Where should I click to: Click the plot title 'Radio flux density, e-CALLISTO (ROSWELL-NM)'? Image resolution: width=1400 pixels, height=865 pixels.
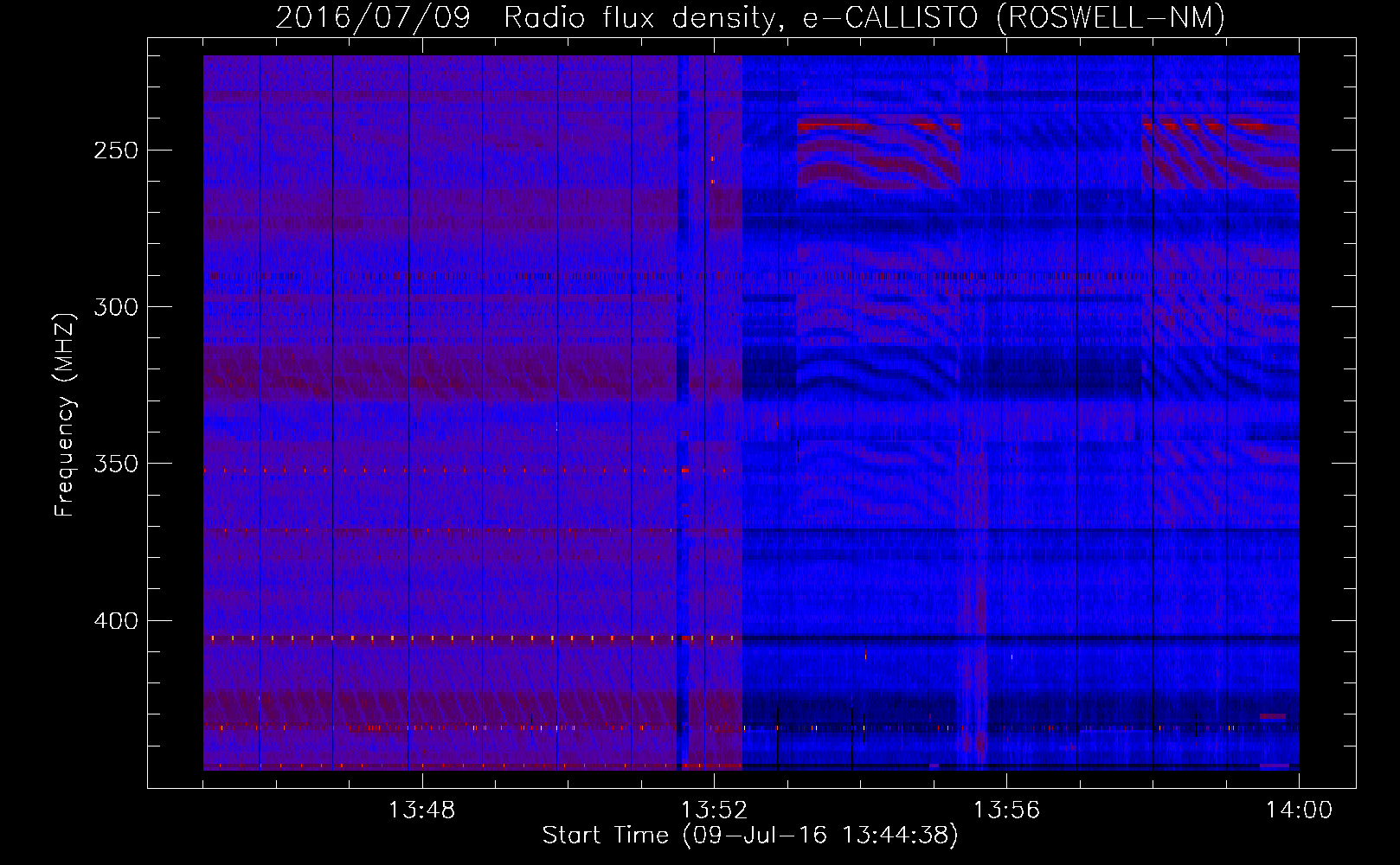(x=864, y=17)
